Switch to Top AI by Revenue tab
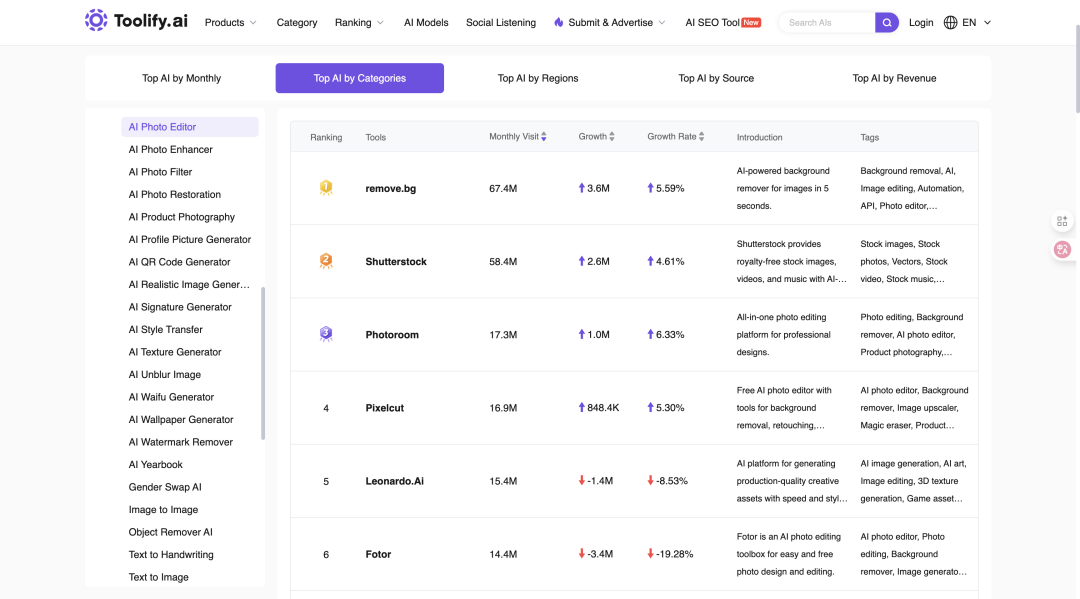 (x=894, y=78)
